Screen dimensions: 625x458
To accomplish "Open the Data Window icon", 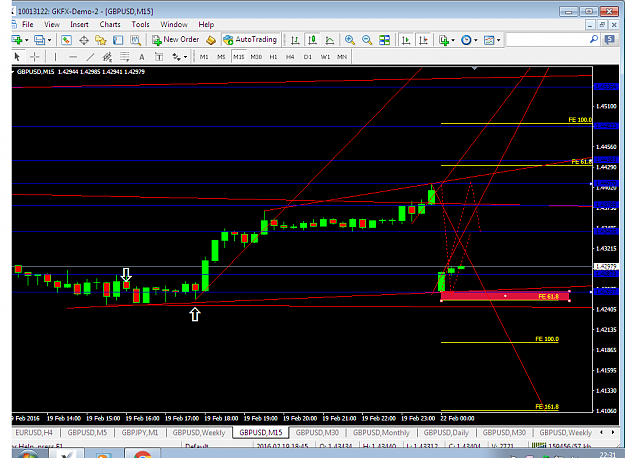I will [84, 40].
